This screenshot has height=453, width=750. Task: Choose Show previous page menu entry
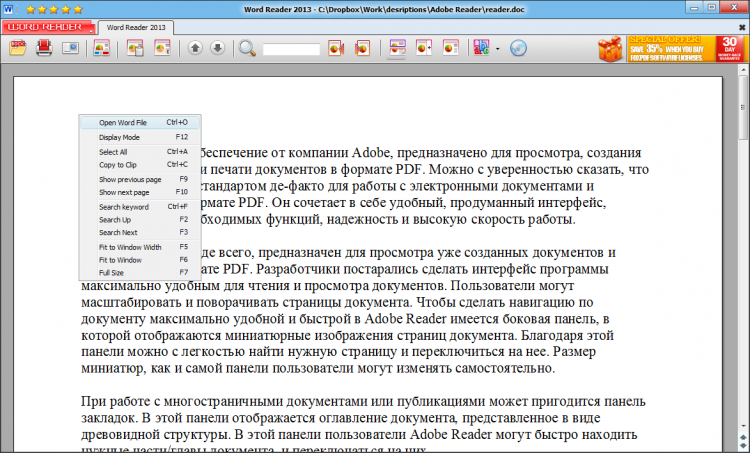[140, 179]
